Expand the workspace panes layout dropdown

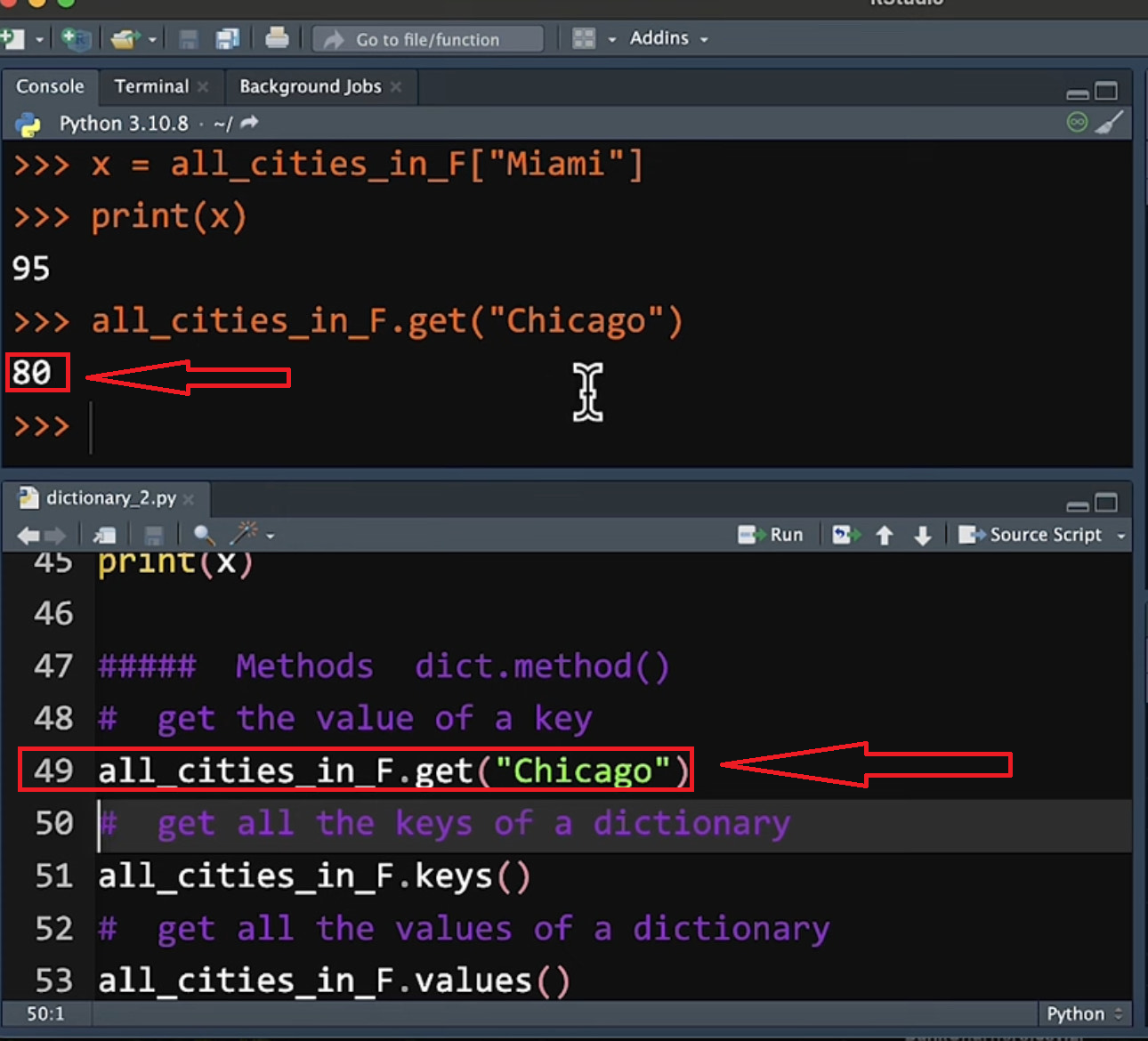[x=611, y=39]
